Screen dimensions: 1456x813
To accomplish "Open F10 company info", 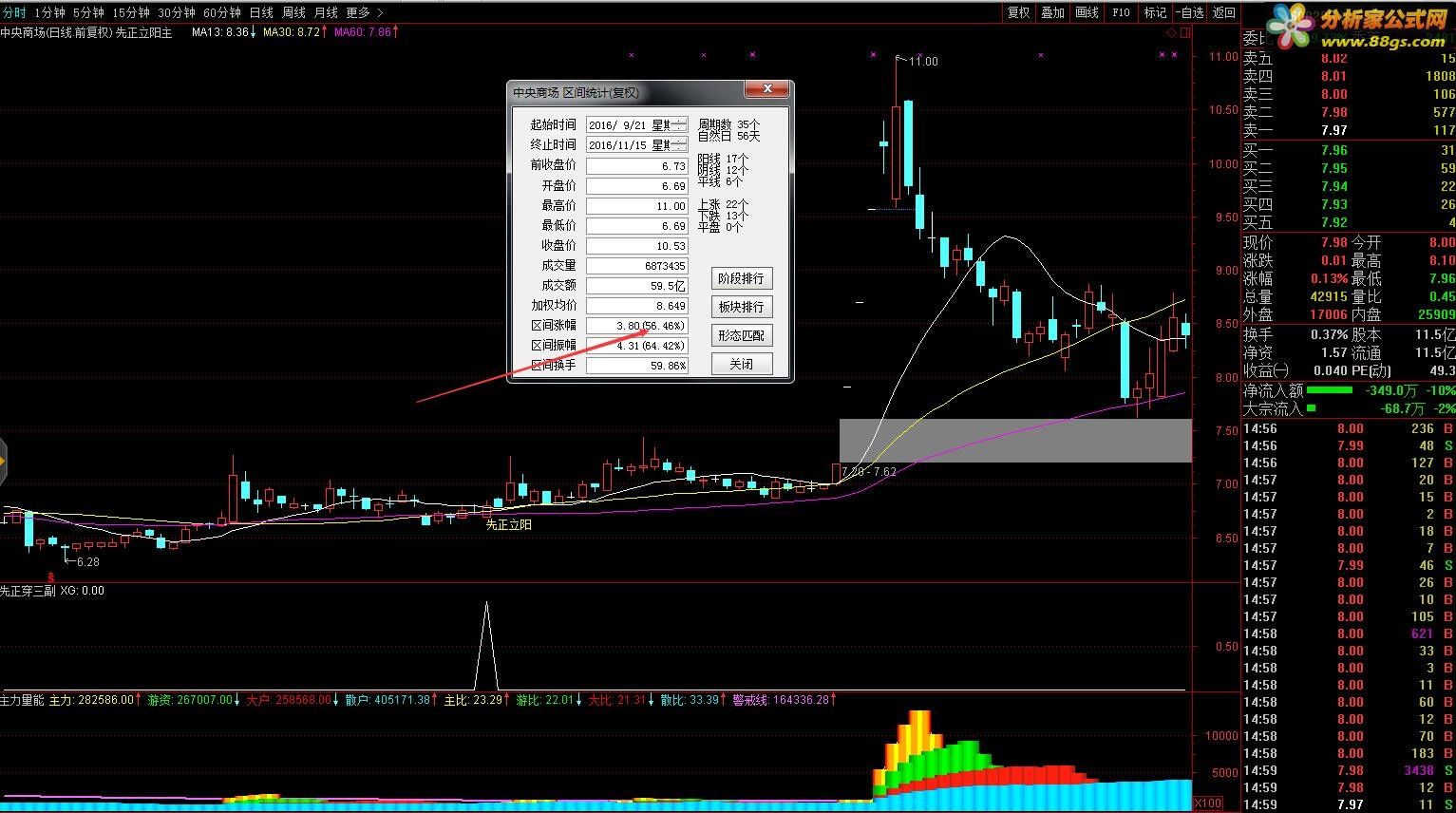I will click(1121, 12).
